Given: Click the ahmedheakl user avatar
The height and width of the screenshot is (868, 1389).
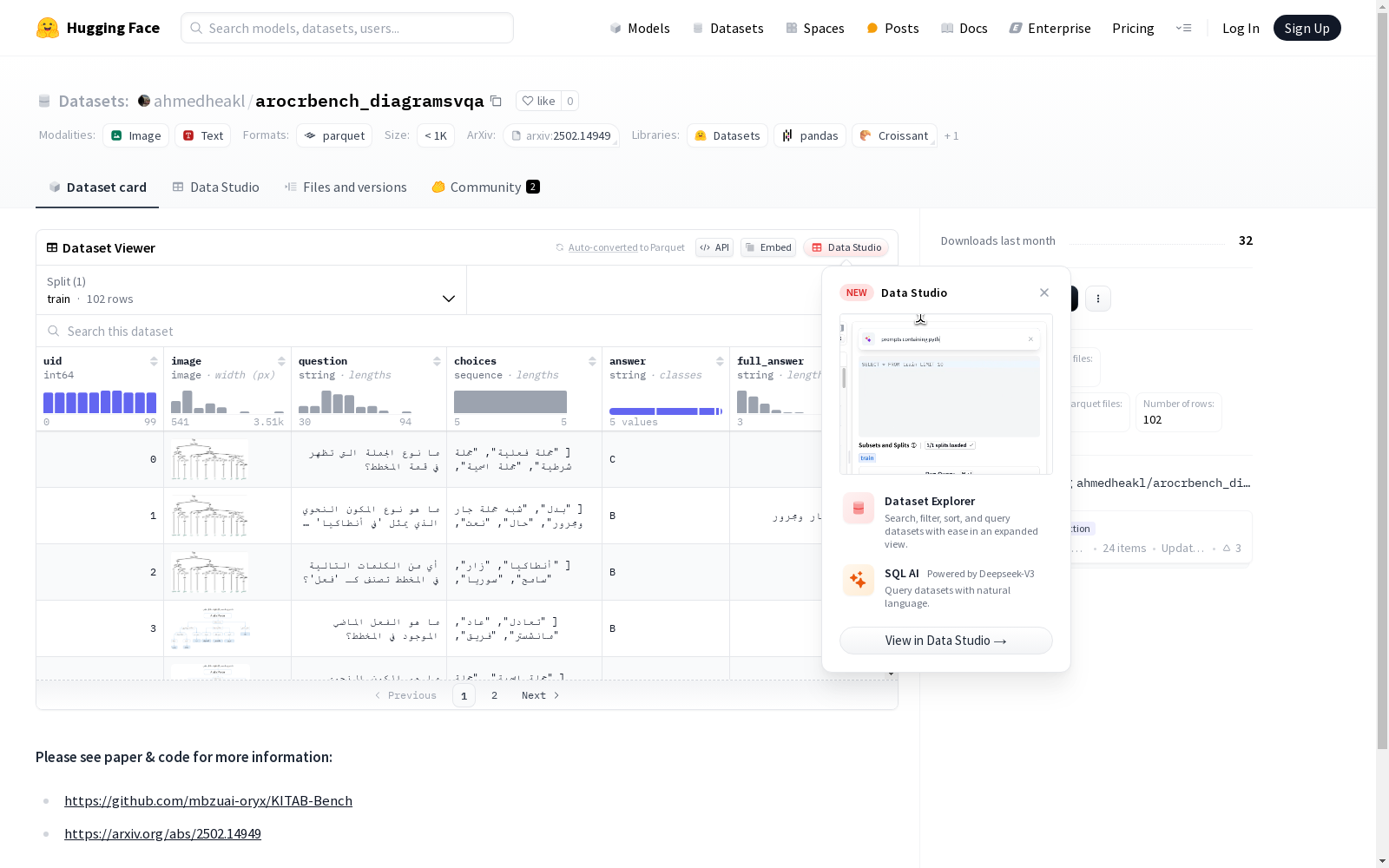Looking at the screenshot, I should pyautogui.click(x=144, y=101).
